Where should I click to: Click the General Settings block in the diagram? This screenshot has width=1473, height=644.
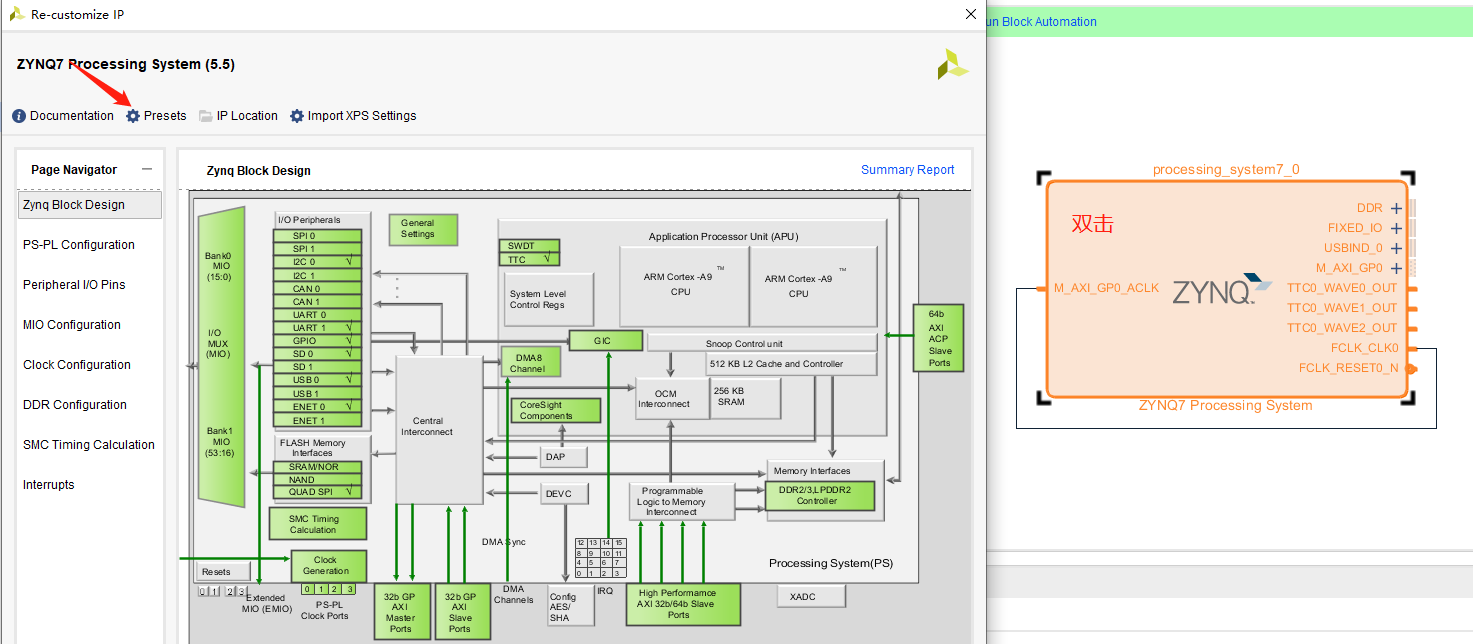click(x=423, y=229)
